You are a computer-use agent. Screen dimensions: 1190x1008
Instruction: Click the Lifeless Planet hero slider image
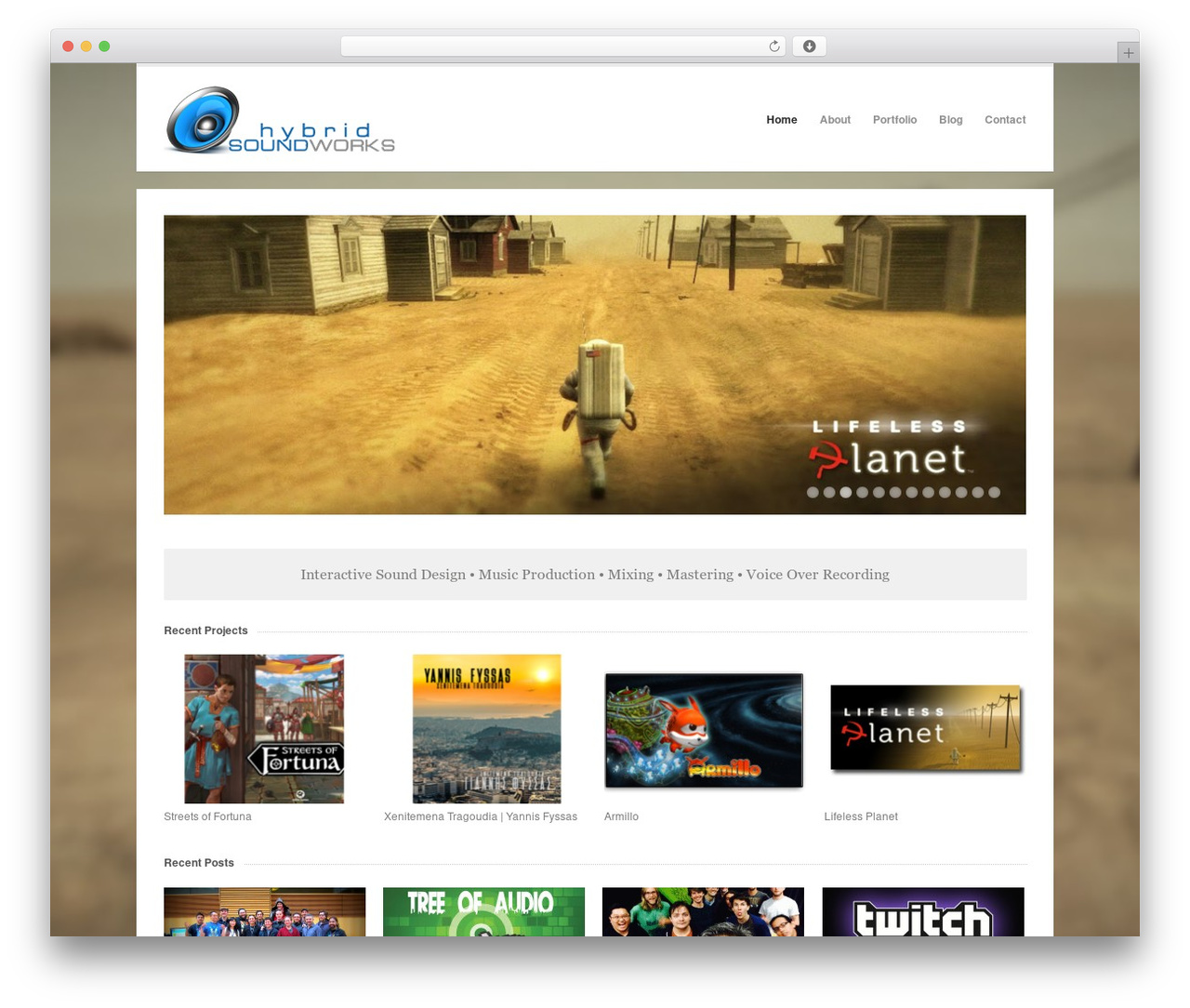point(595,365)
